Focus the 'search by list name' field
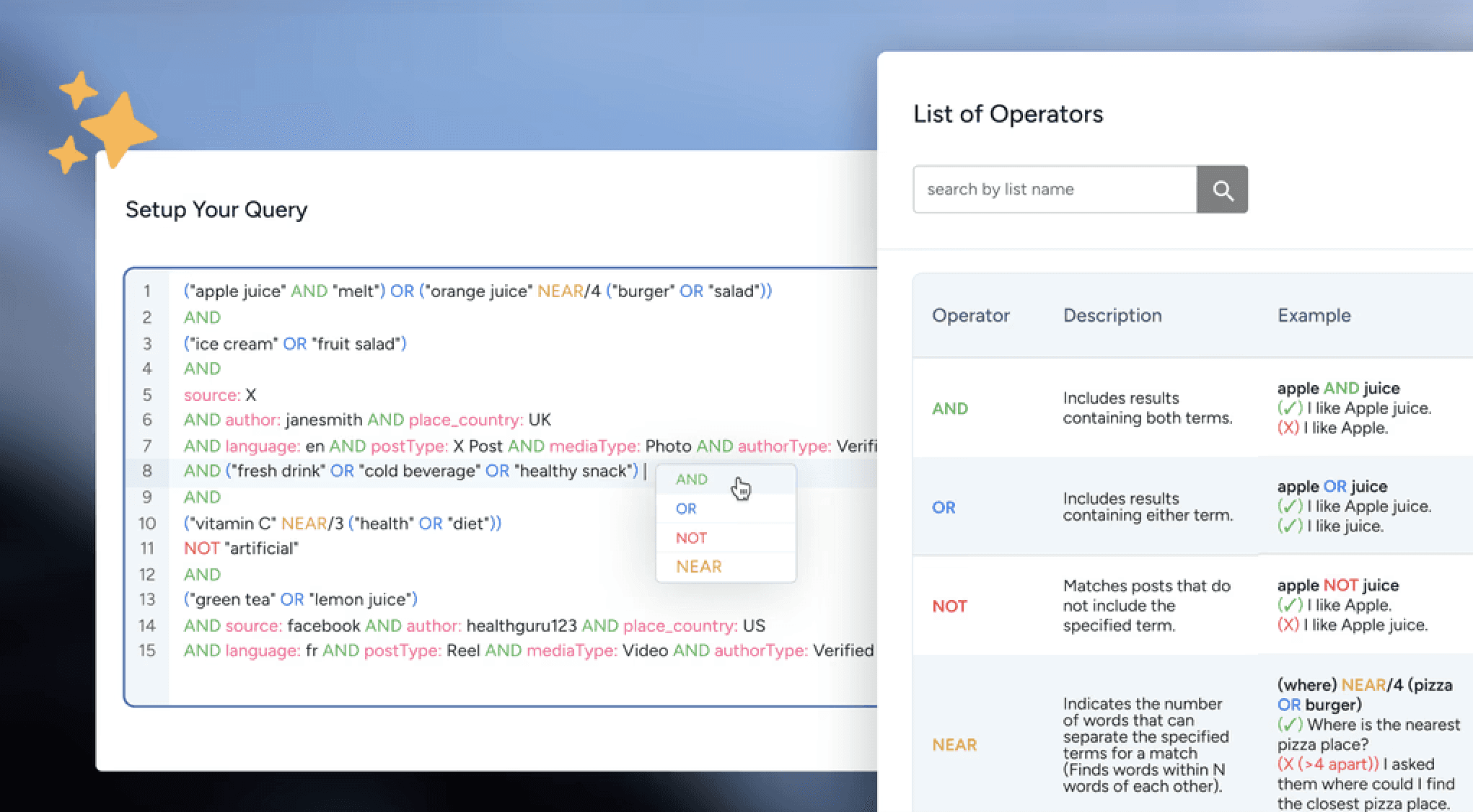The width and height of the screenshot is (1473, 812). 1055,190
